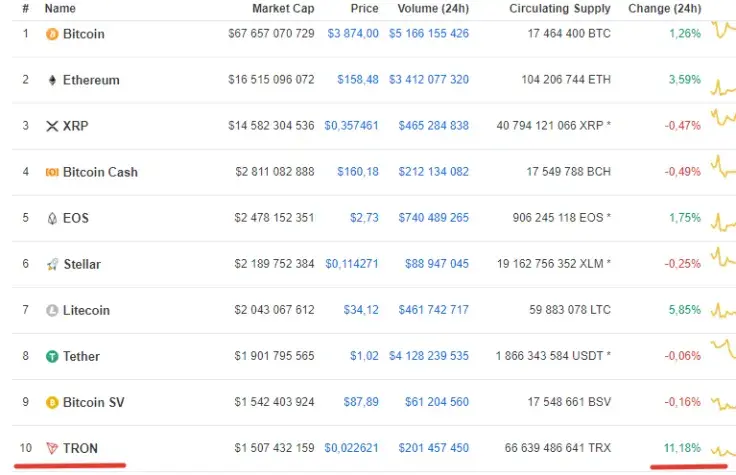Screen dimensions: 736x475
Task: Open Litecoin price link $34,12
Action: tap(361, 310)
